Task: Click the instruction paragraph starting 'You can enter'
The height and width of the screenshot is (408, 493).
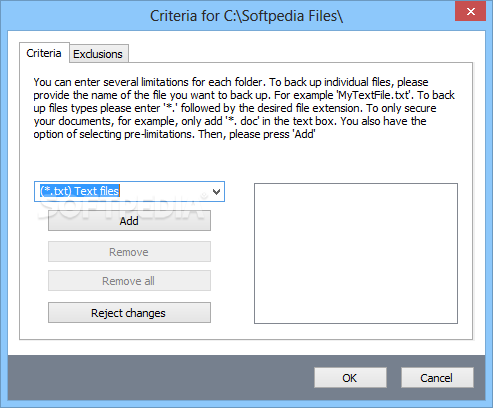Action: (244, 108)
